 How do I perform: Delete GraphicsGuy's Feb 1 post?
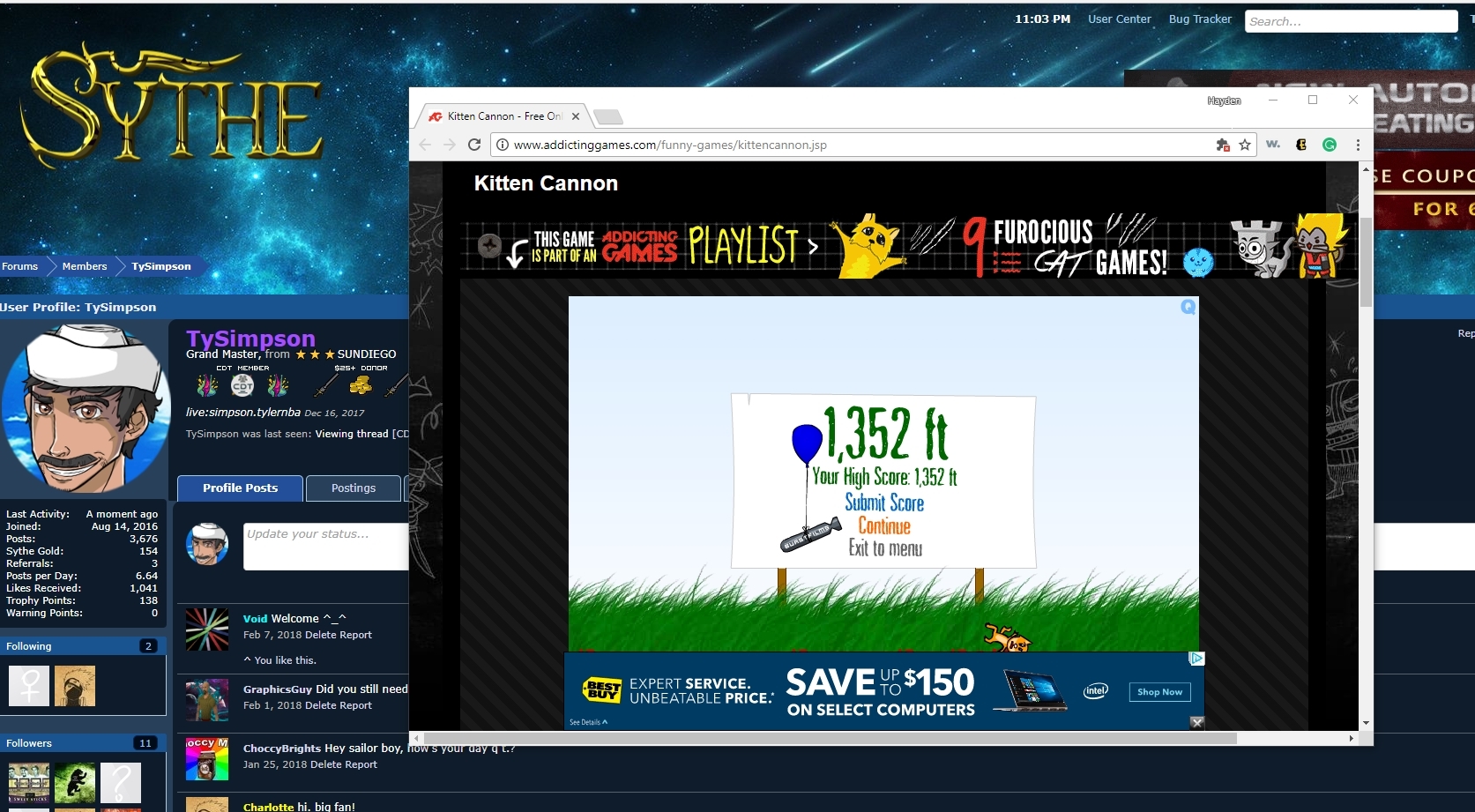[x=321, y=705]
